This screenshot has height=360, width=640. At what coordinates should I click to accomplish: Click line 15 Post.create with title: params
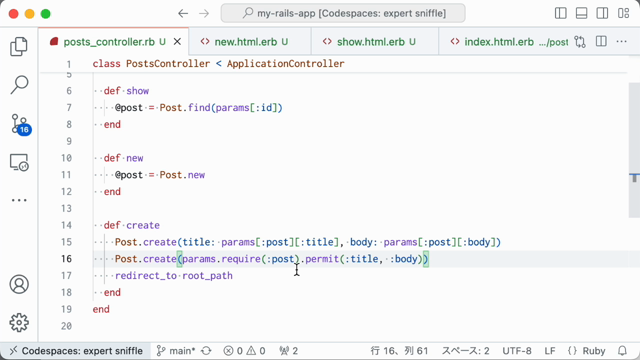[308, 242]
